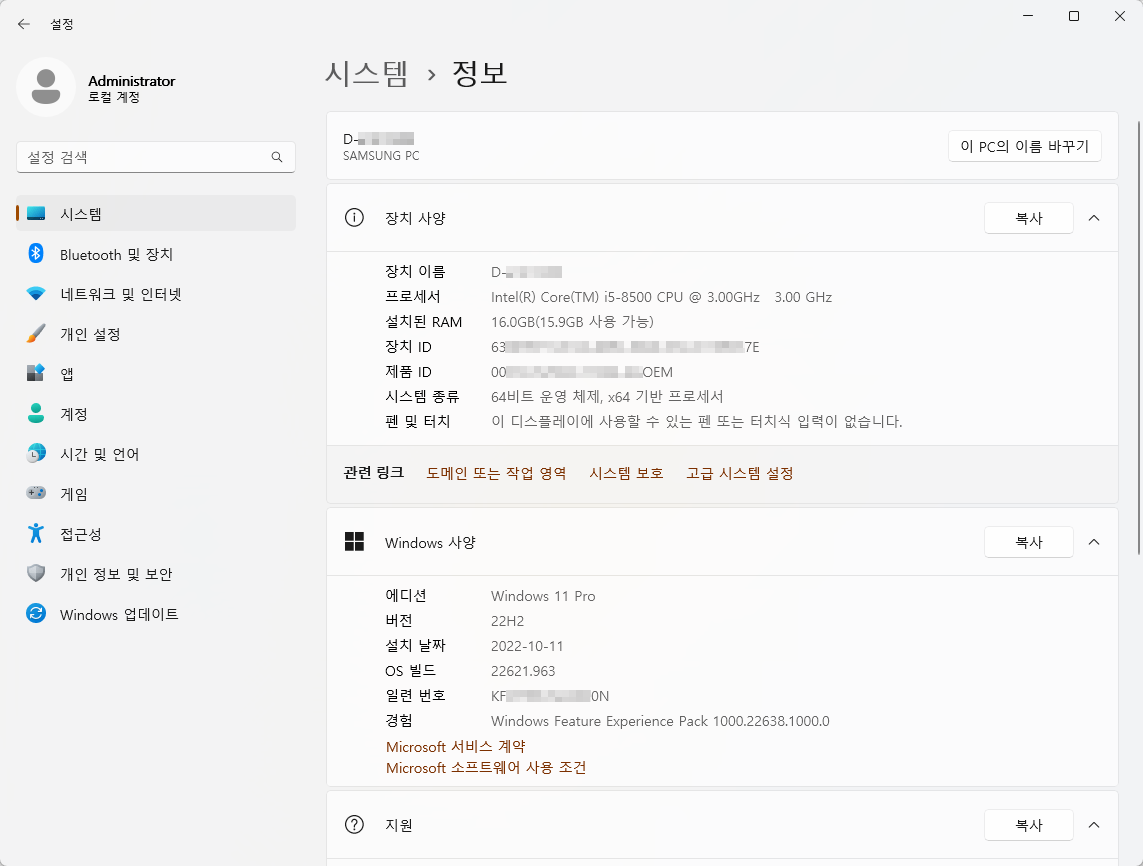Click the shield Privacy & Security icon

click(x=36, y=574)
